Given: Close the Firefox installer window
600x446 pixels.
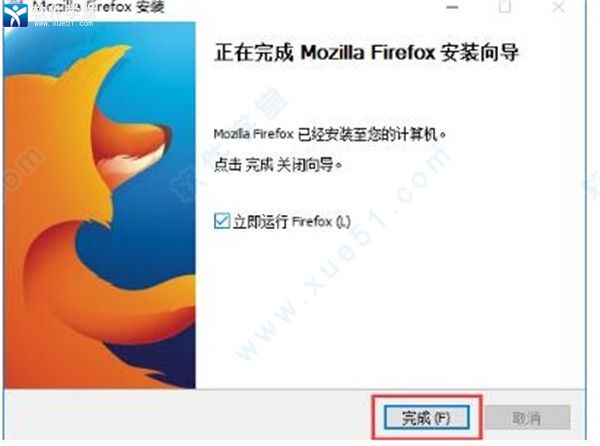Looking at the screenshot, I should point(559,7).
